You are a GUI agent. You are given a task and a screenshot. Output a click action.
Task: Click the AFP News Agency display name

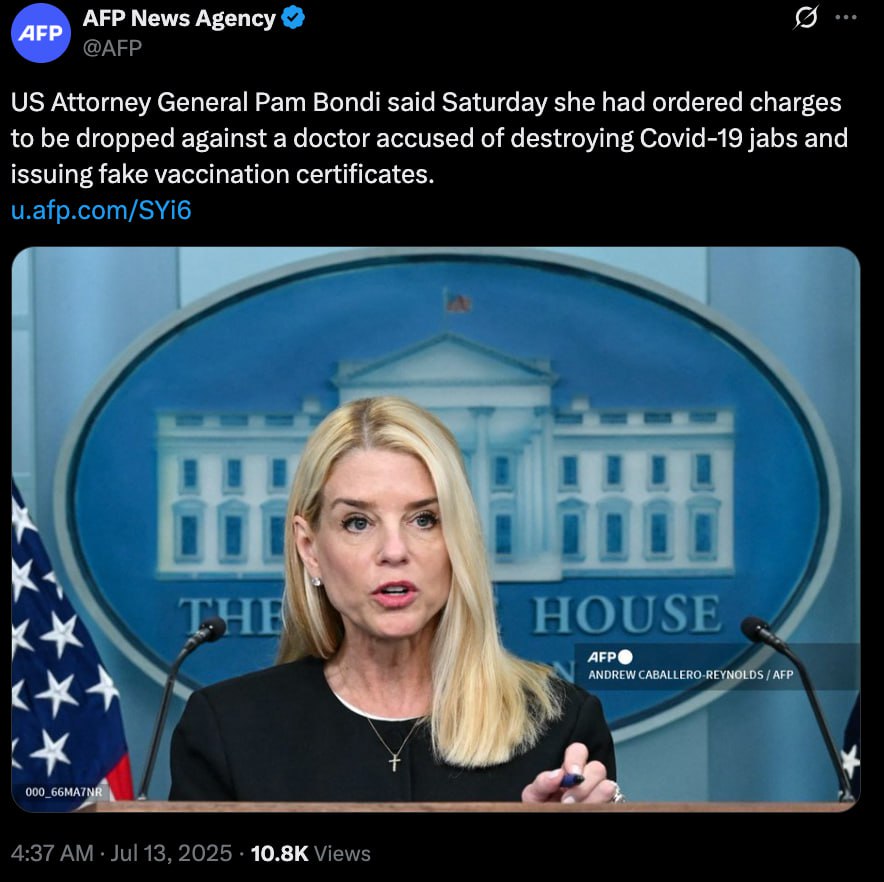coord(179,18)
